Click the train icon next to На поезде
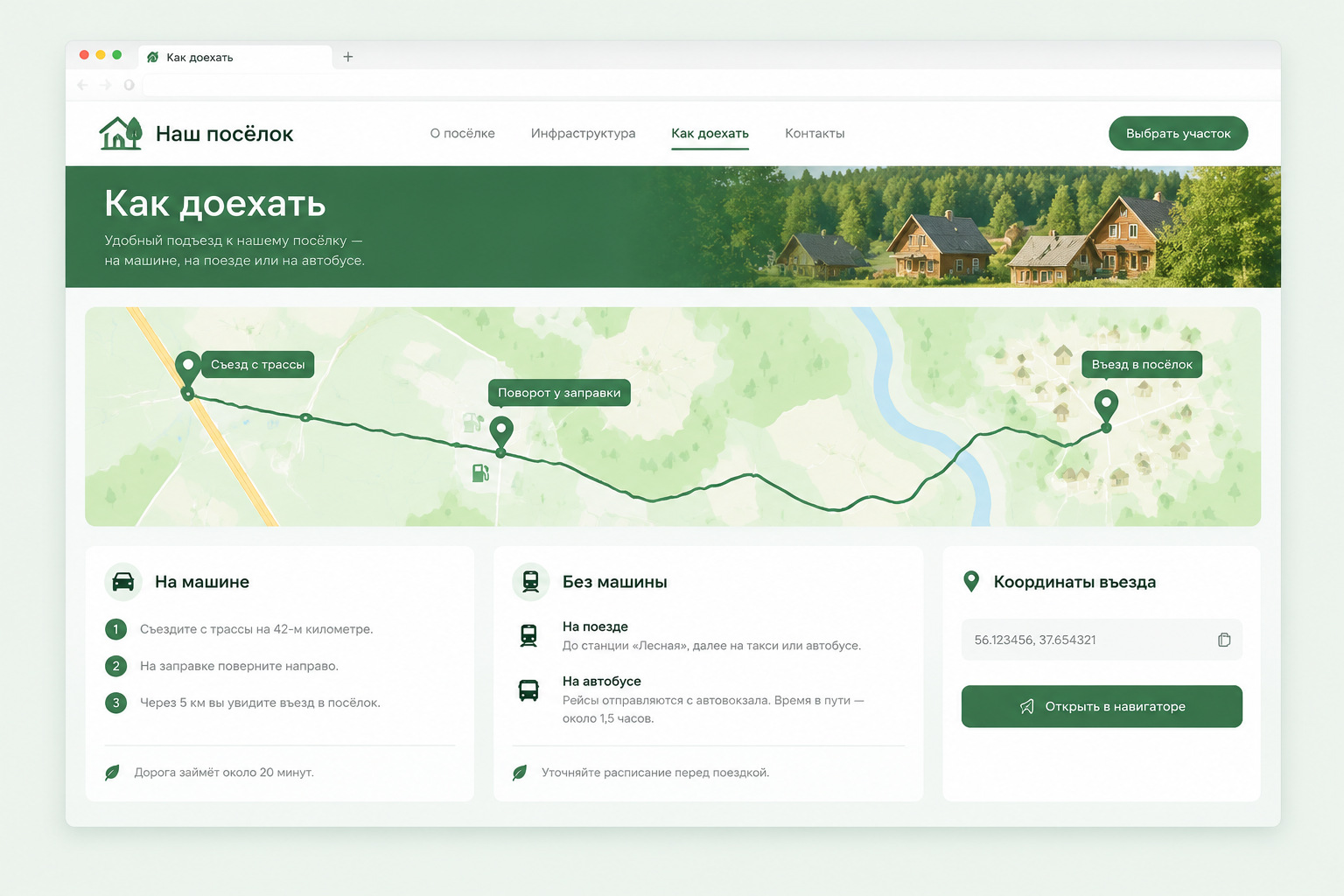 (528, 636)
